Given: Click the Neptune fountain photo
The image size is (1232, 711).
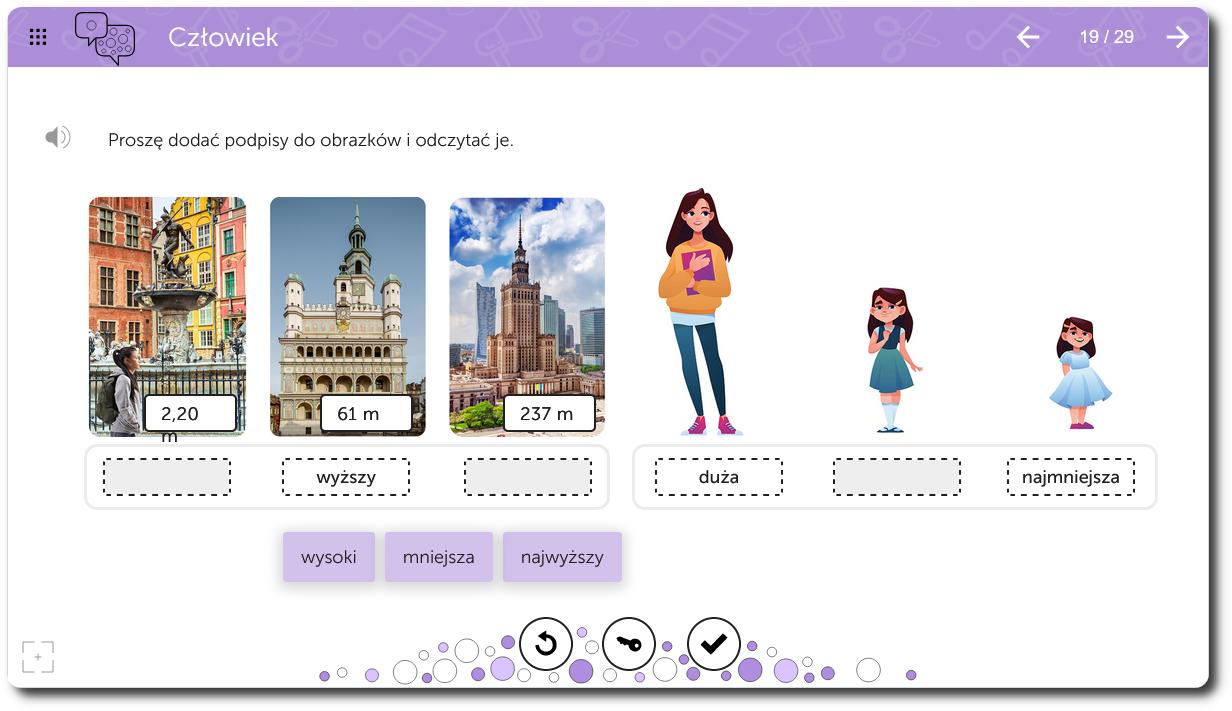Looking at the screenshot, I should click(x=167, y=317).
